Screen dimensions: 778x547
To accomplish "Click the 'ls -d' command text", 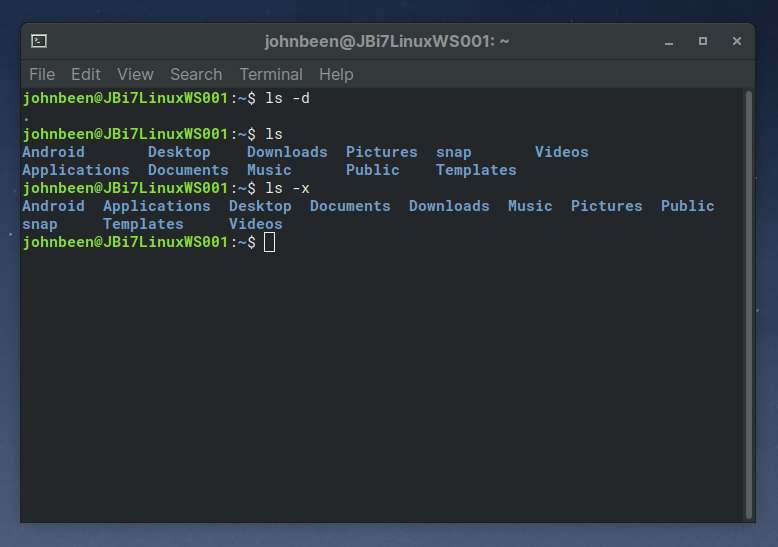I will pos(287,98).
